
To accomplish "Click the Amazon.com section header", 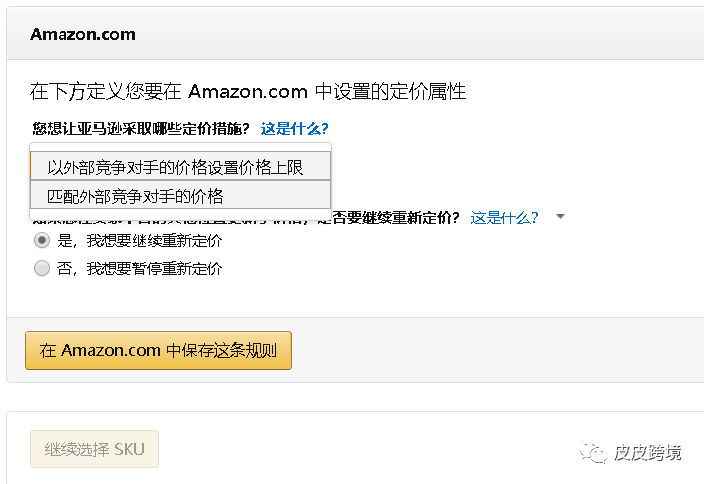I will [x=83, y=34].
